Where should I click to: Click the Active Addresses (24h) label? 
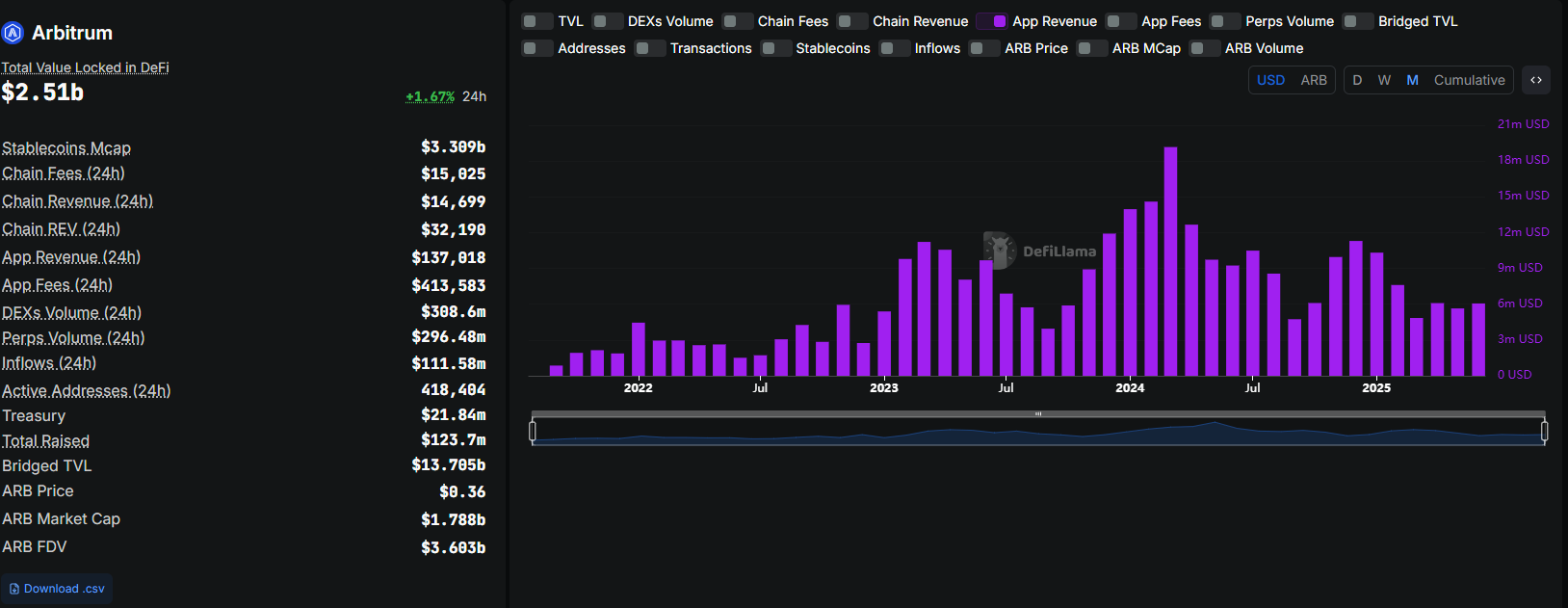click(x=86, y=391)
